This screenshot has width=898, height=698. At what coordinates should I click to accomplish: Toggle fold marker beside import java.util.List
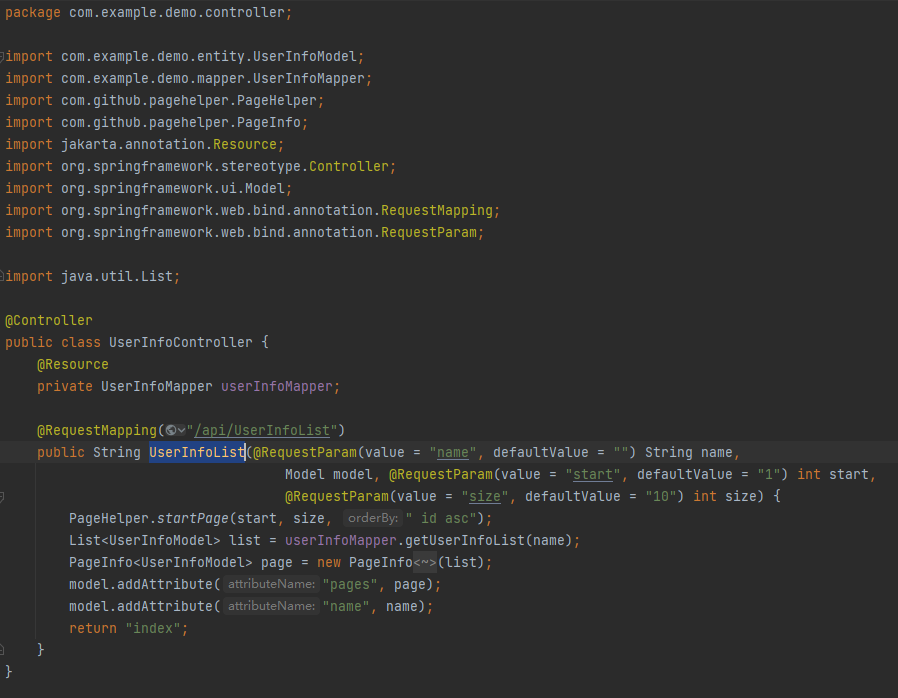click(2, 276)
